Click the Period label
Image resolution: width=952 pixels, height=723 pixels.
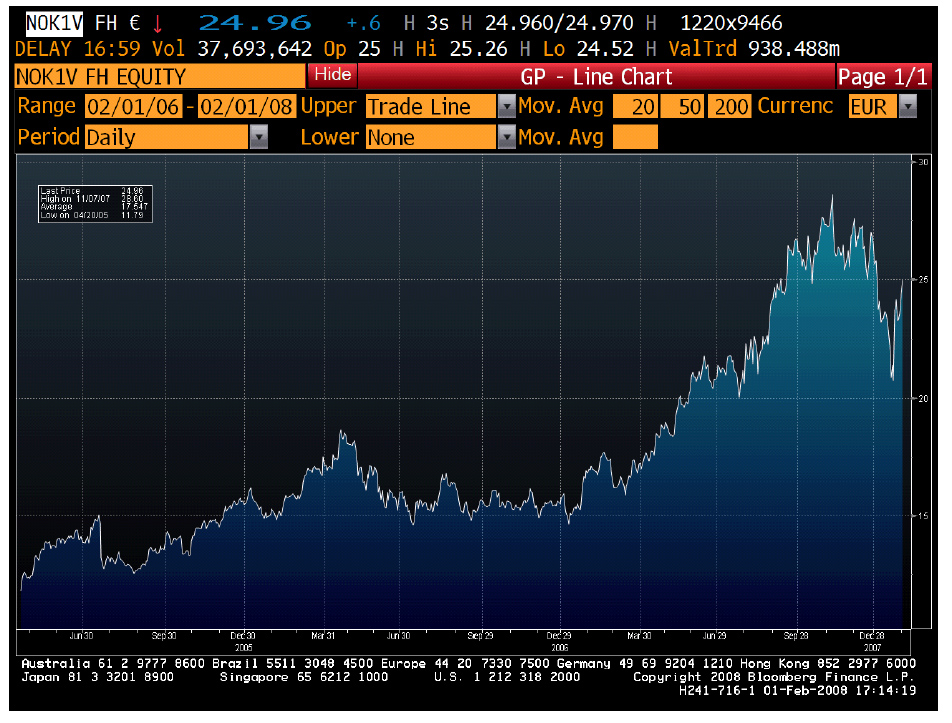click(49, 137)
